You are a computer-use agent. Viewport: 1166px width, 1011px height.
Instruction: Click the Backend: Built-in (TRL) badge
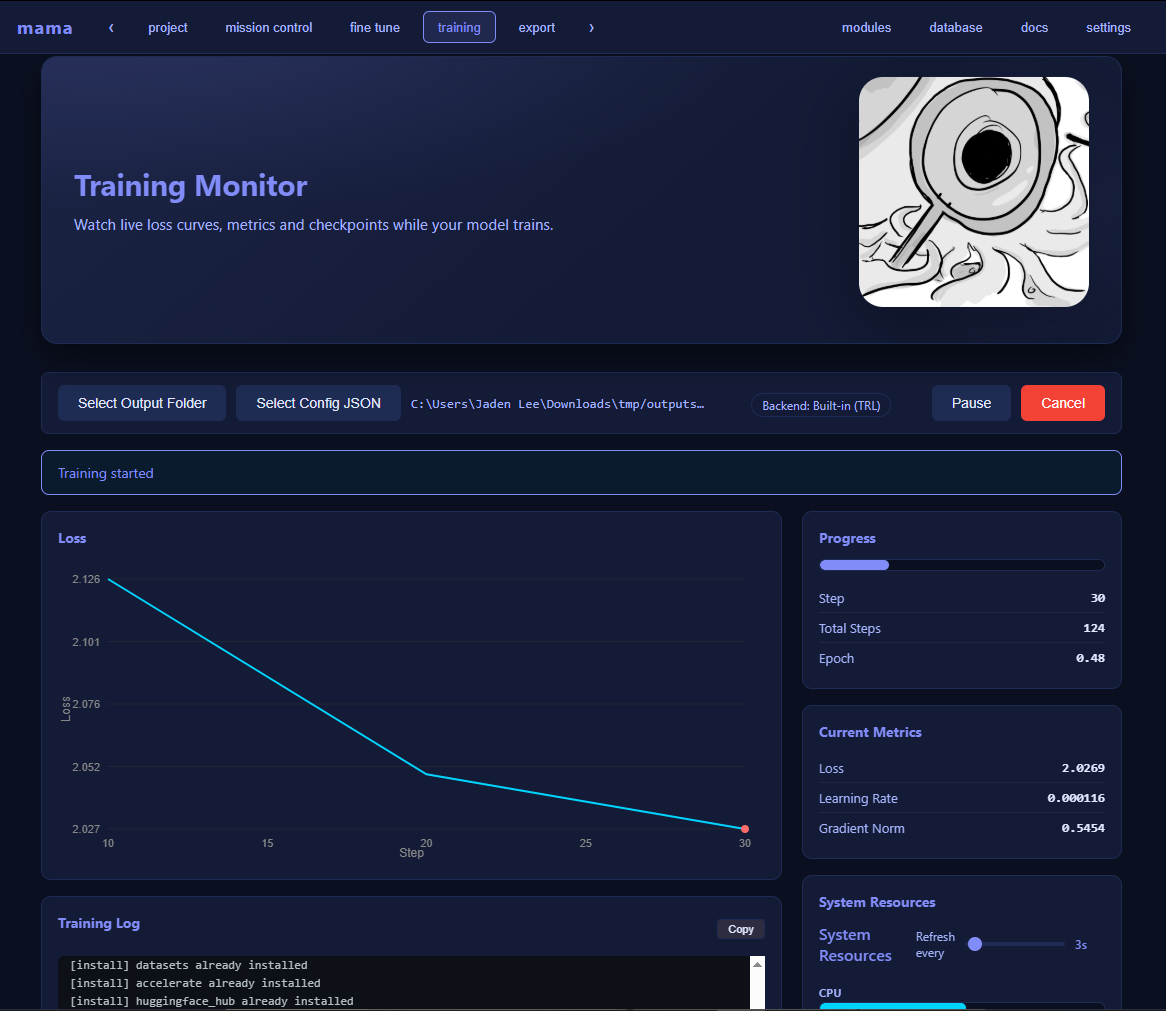pyautogui.click(x=821, y=405)
